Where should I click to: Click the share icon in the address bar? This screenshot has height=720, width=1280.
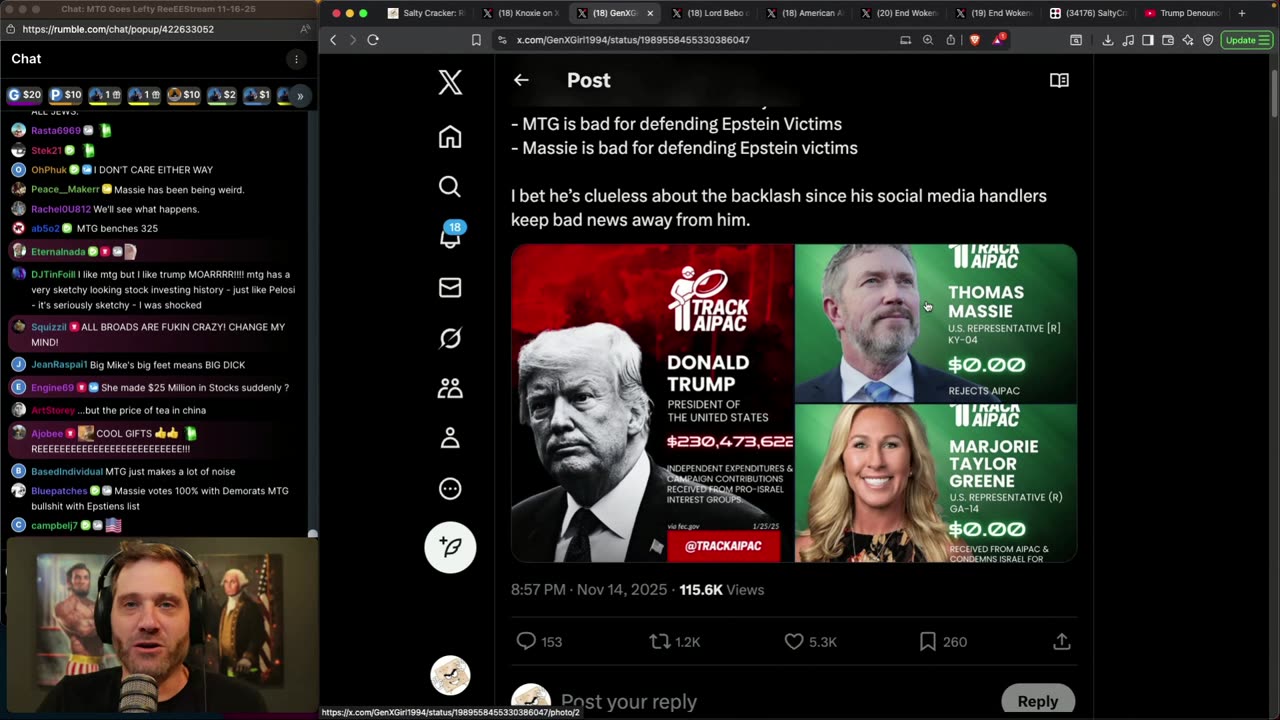point(950,40)
